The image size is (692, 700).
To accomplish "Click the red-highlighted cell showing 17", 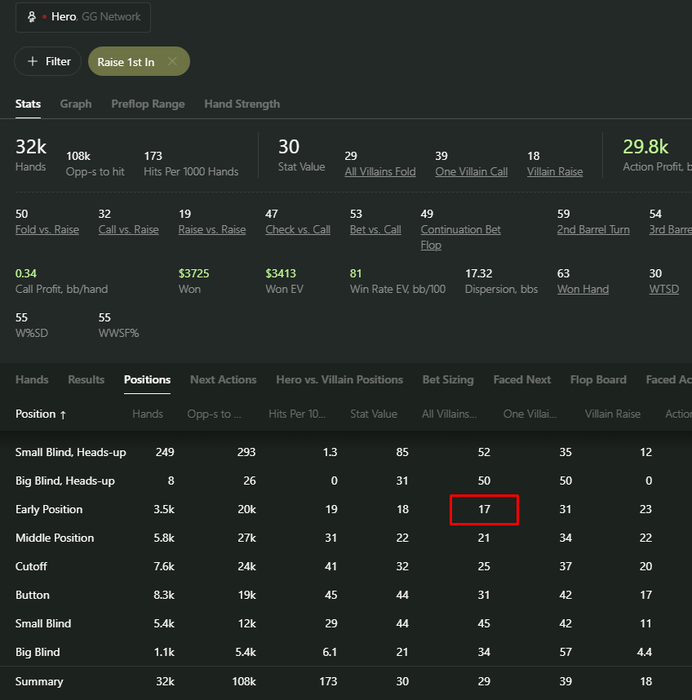I will click(x=484, y=510).
